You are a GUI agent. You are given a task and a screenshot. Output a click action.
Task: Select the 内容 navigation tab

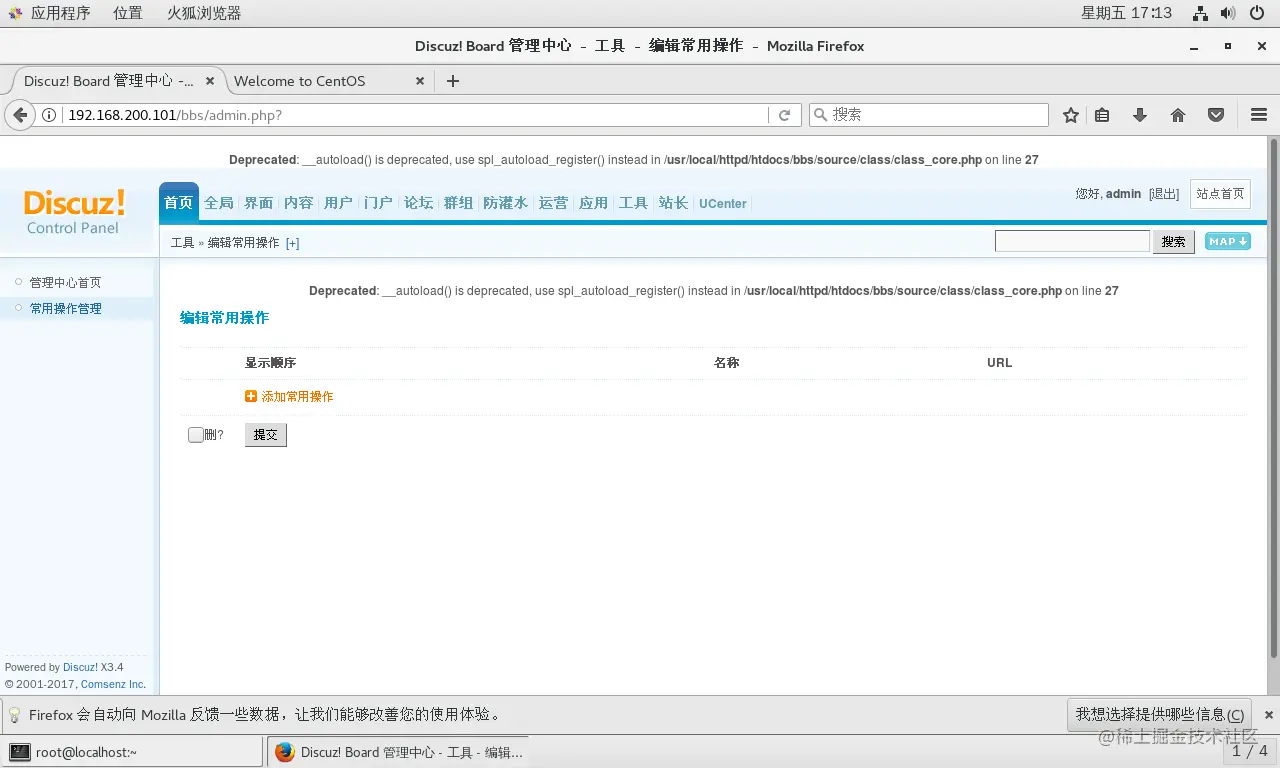pos(298,203)
